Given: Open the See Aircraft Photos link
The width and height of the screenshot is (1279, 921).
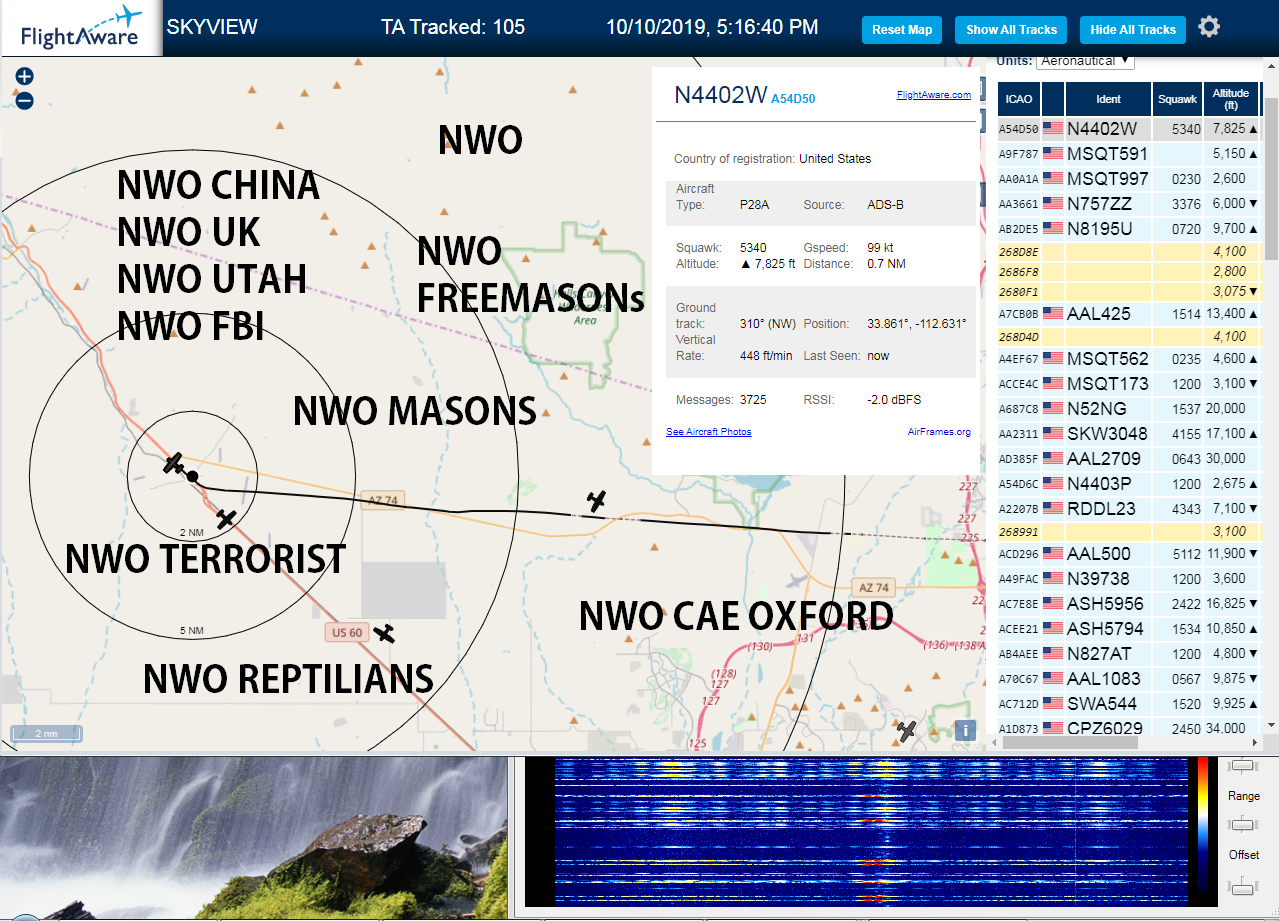Looking at the screenshot, I should pos(709,432).
